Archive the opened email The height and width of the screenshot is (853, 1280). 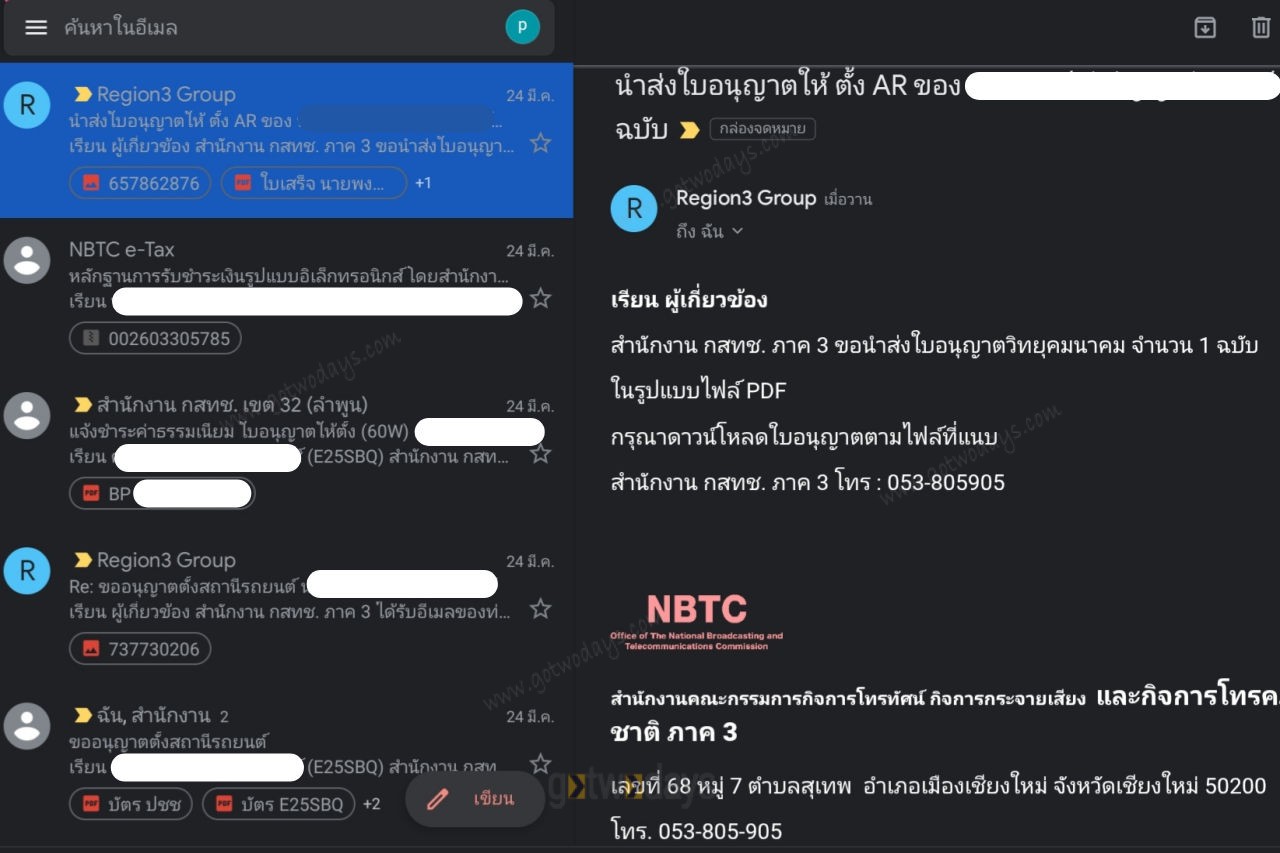[1206, 27]
